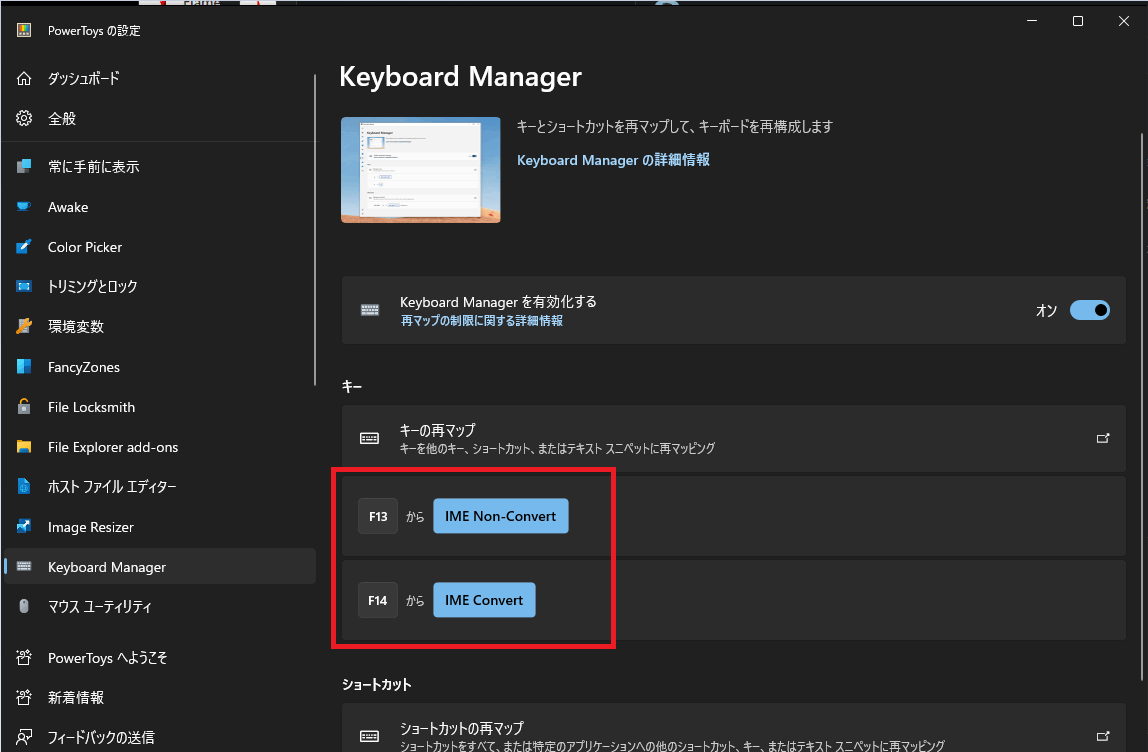Click the Awake coffee cup icon
The image size is (1148, 752).
pyautogui.click(x=24, y=206)
